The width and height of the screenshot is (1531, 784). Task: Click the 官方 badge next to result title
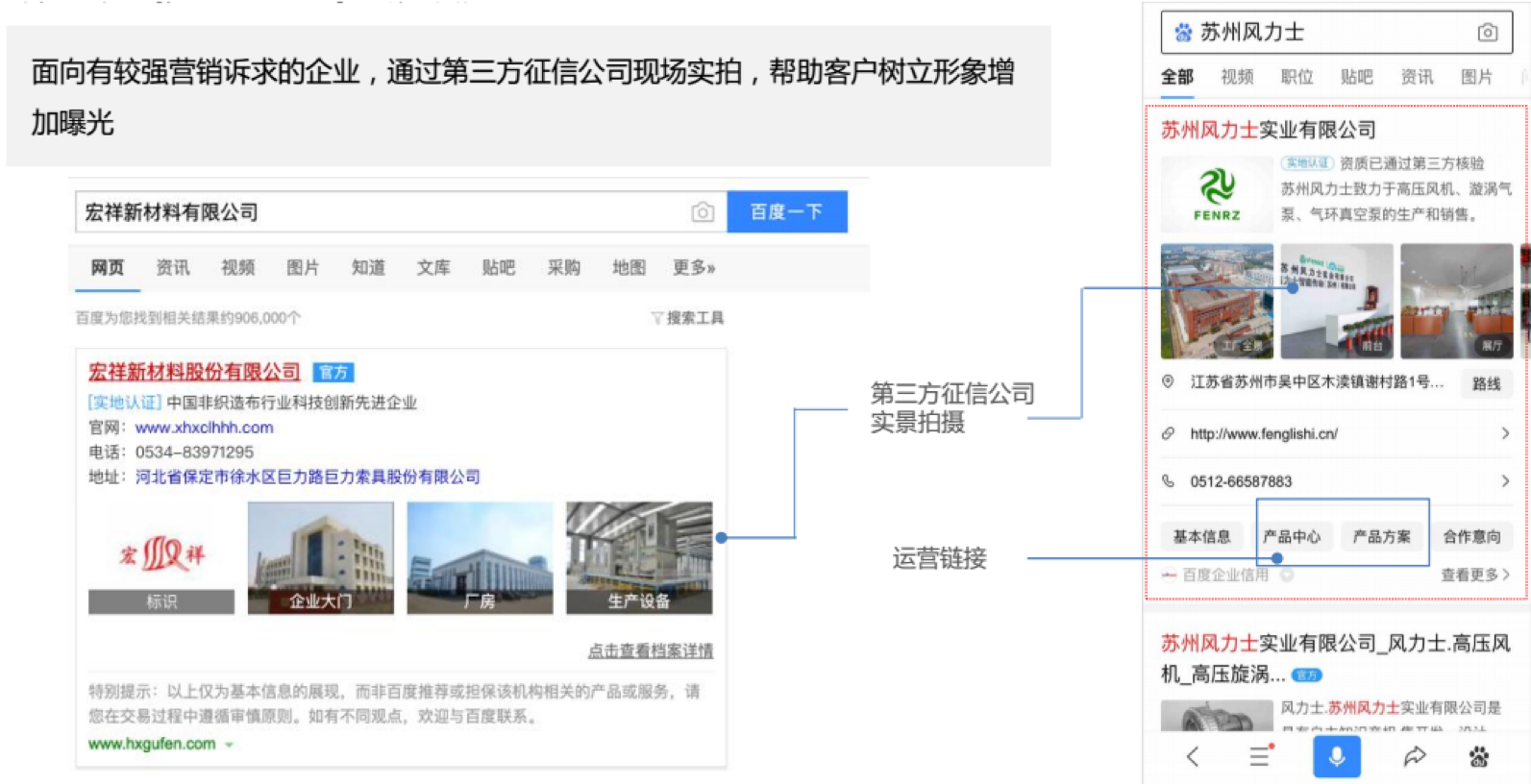click(x=333, y=372)
